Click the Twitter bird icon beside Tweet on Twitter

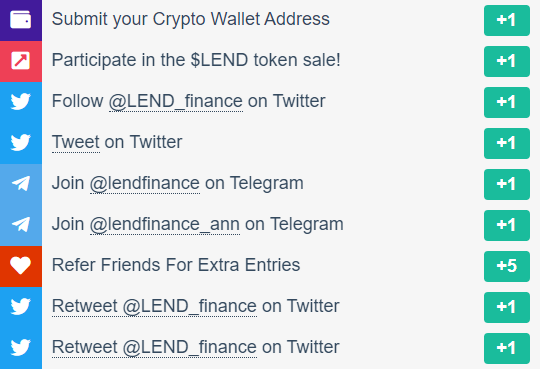pos(21,143)
